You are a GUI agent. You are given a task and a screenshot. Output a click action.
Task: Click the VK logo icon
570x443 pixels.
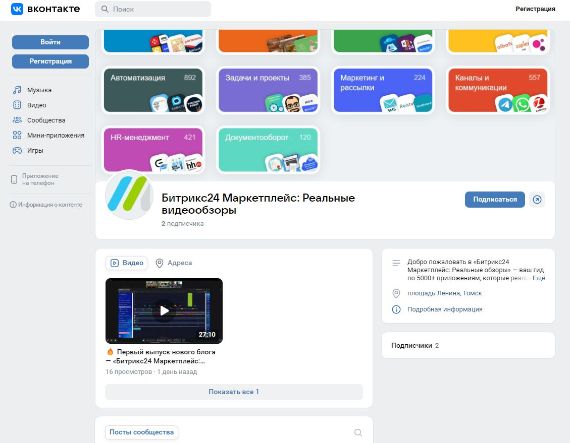tap(17, 9)
